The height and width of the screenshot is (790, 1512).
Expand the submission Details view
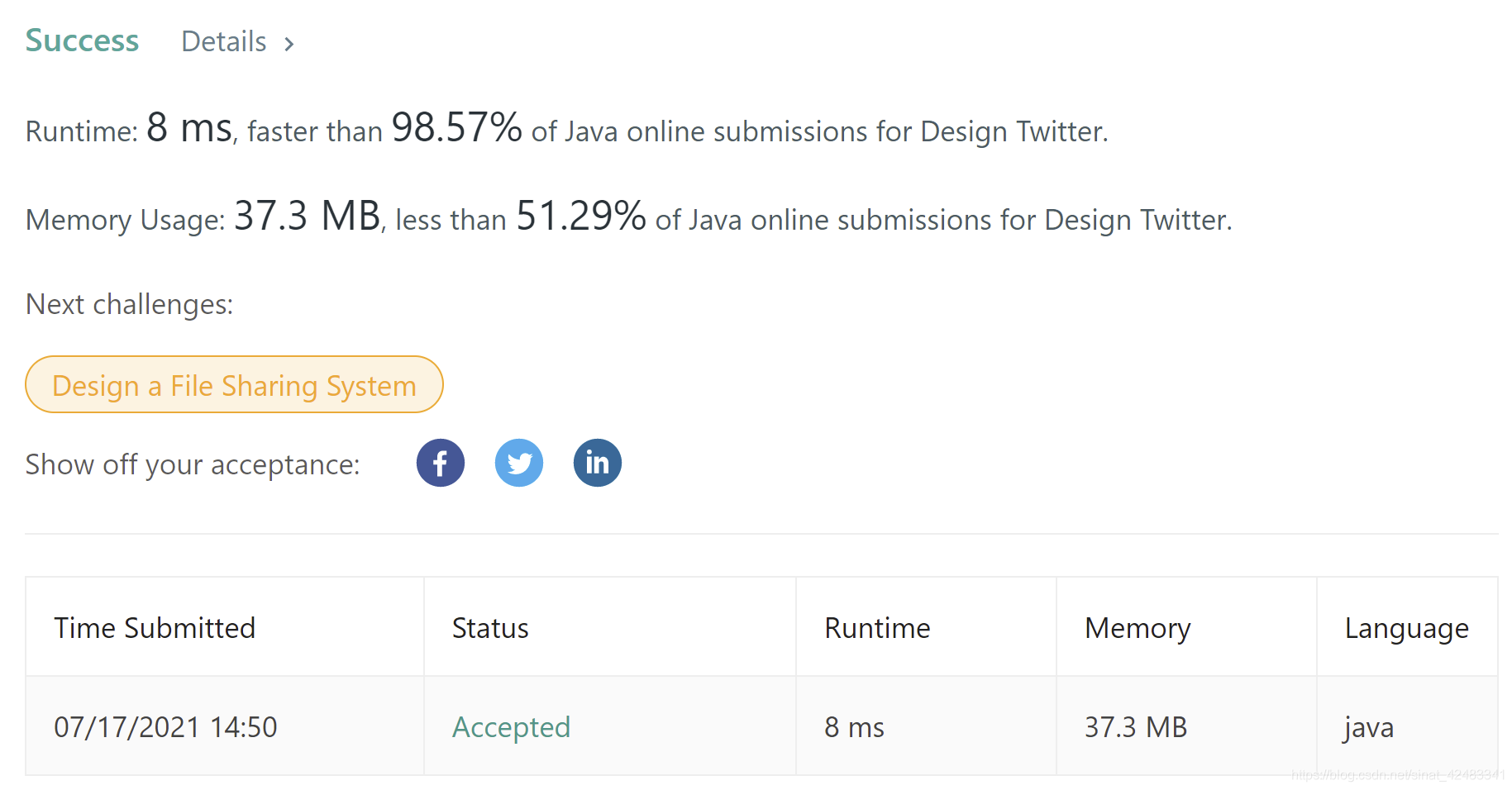point(223,41)
